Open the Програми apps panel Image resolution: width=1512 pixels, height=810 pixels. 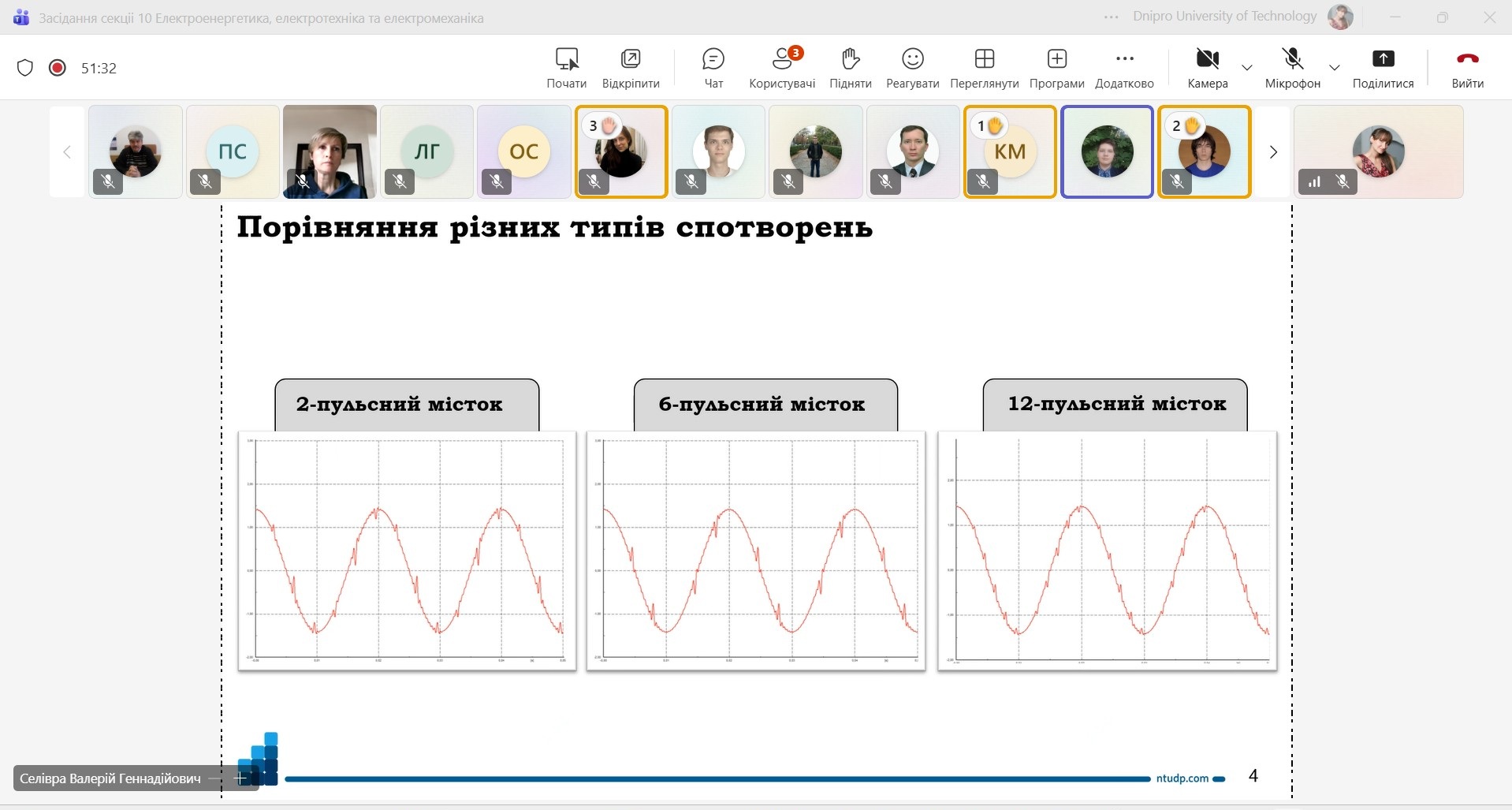pos(1056,67)
